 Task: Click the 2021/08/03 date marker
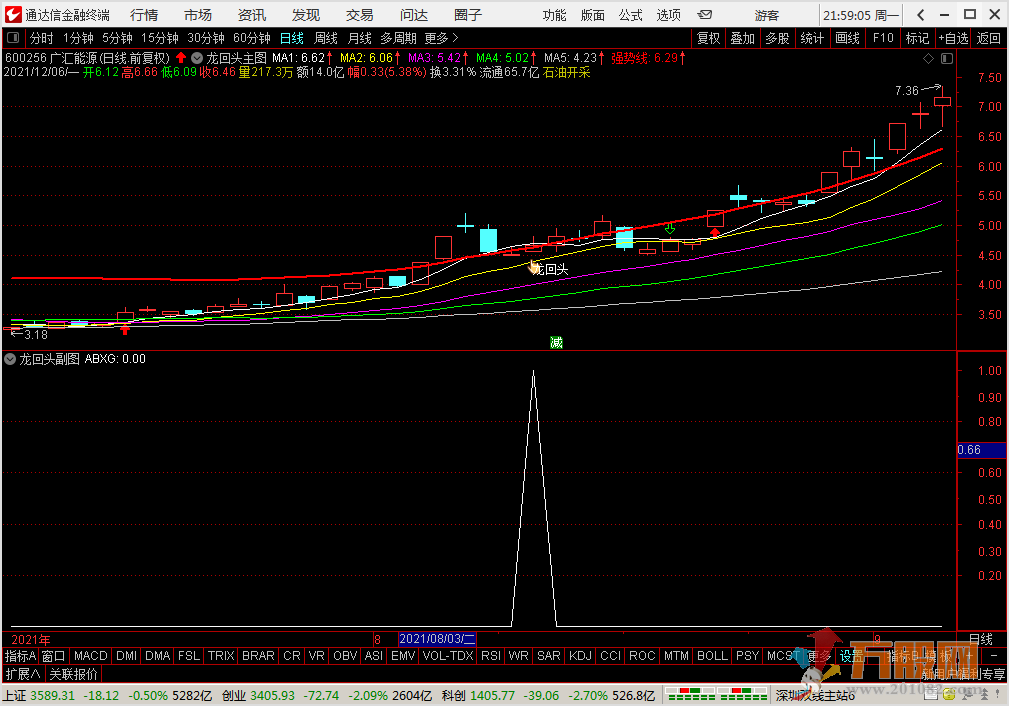coord(437,639)
